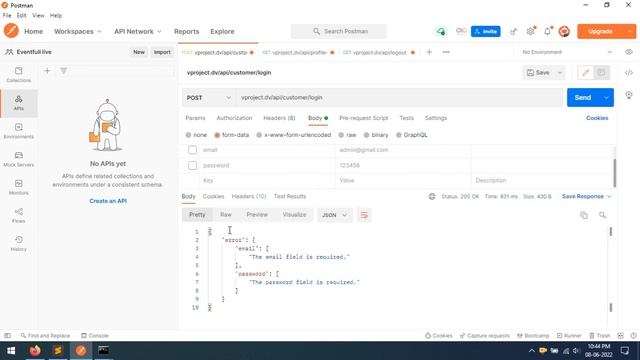
Task: Click the request URL input field
Action: 399,98
